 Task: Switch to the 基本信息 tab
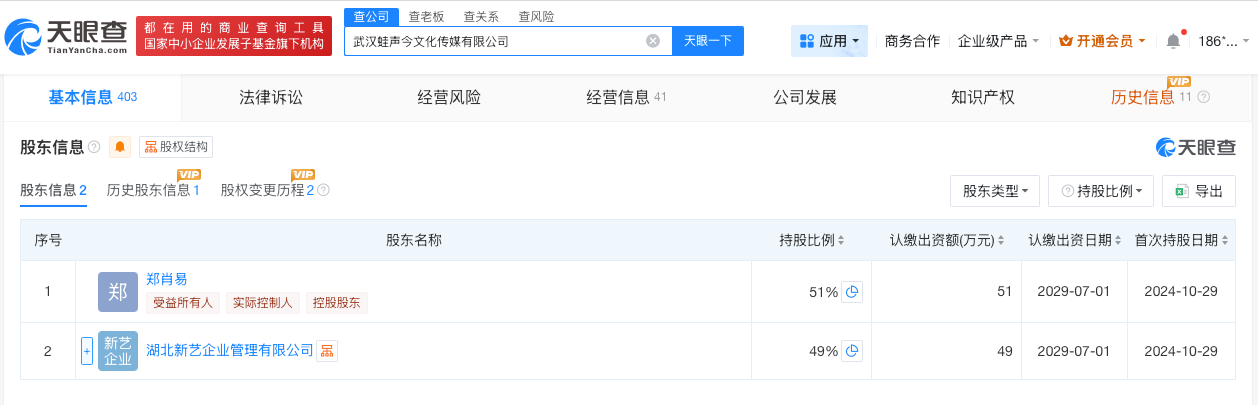pyautogui.click(x=92, y=97)
